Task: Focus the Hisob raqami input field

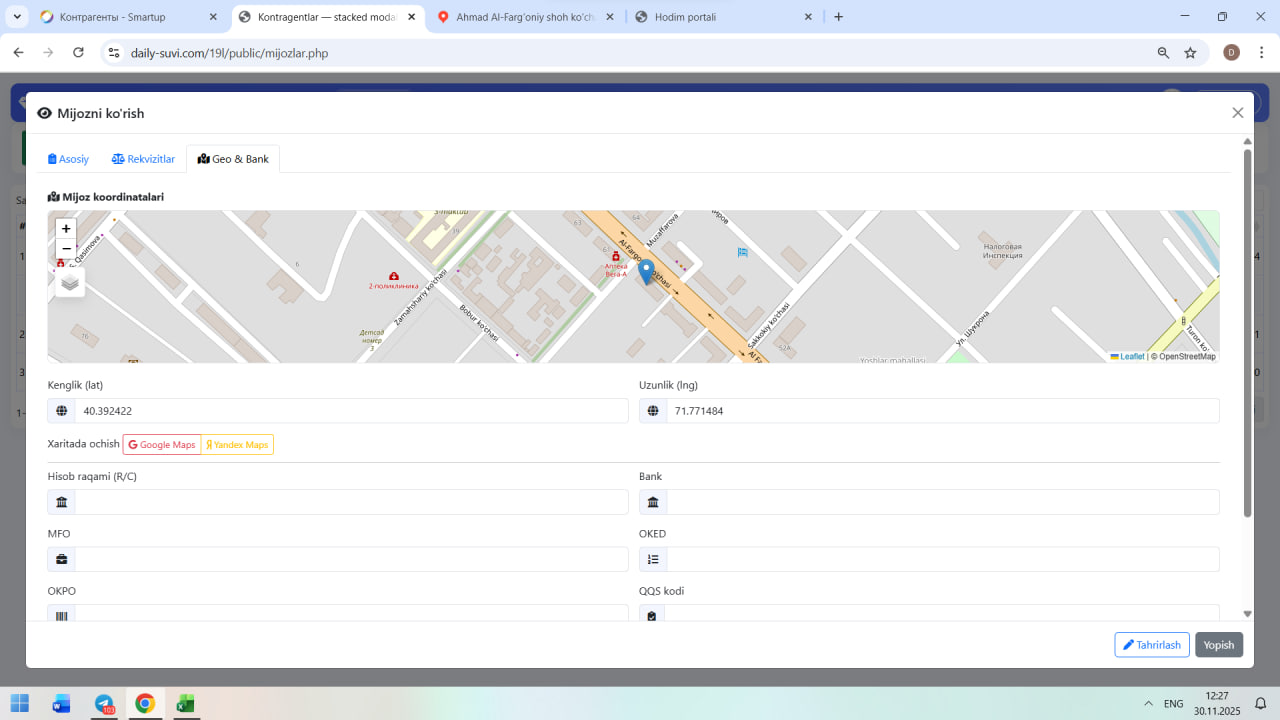Action: (x=350, y=502)
